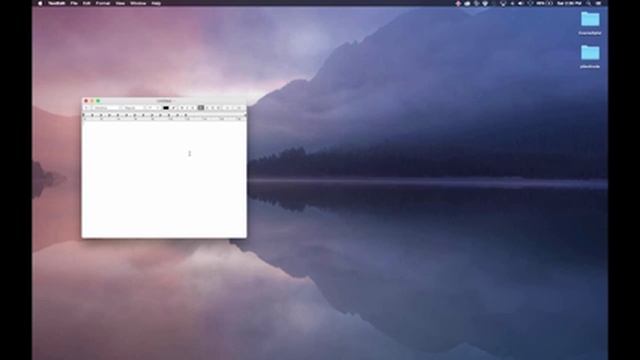Toggle bold formatting
640x360 pixels.
coord(182,108)
